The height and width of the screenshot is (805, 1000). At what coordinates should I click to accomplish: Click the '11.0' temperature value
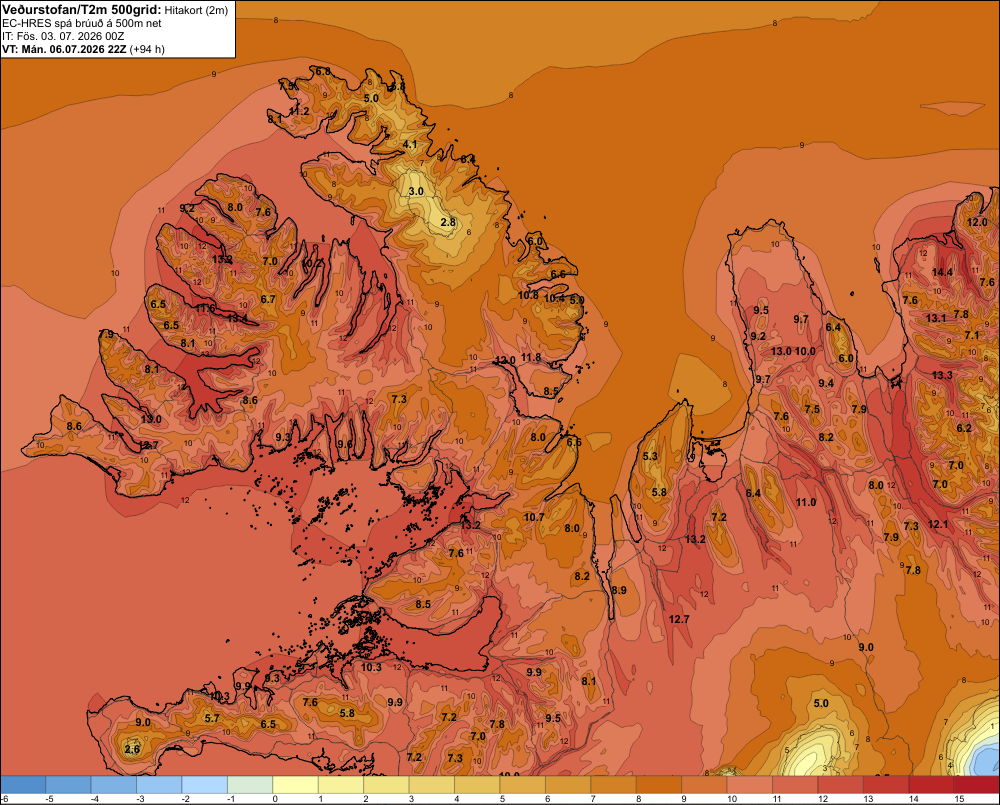coord(805,502)
